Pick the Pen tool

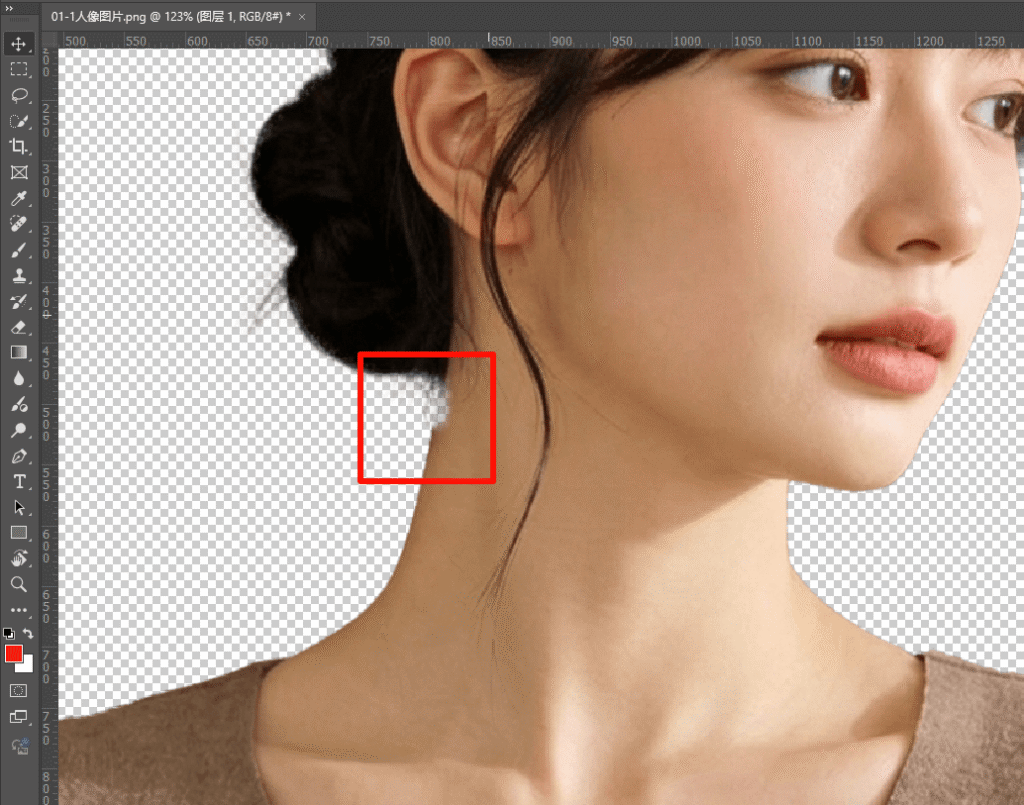pos(19,456)
